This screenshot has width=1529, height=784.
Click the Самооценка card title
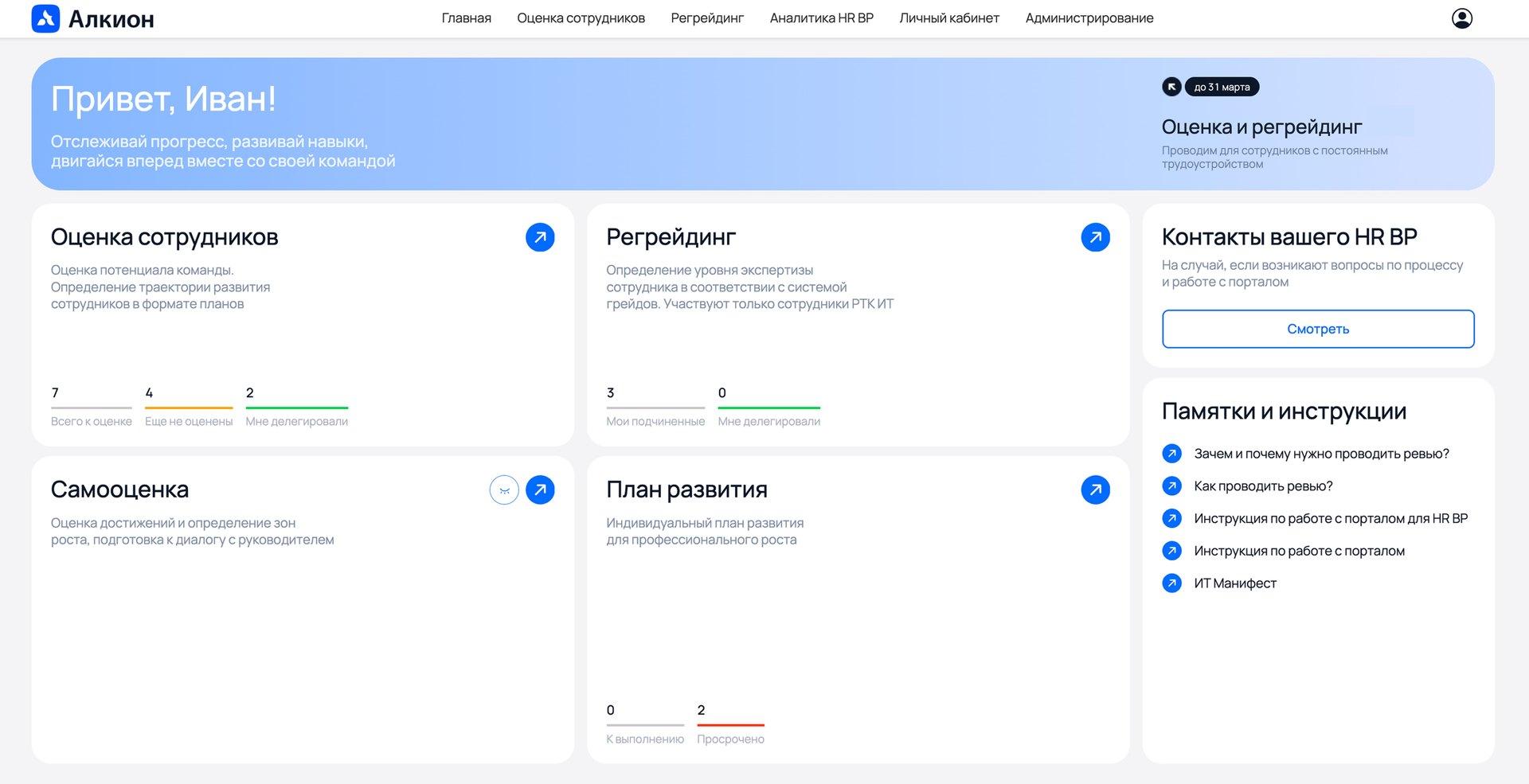[119, 490]
